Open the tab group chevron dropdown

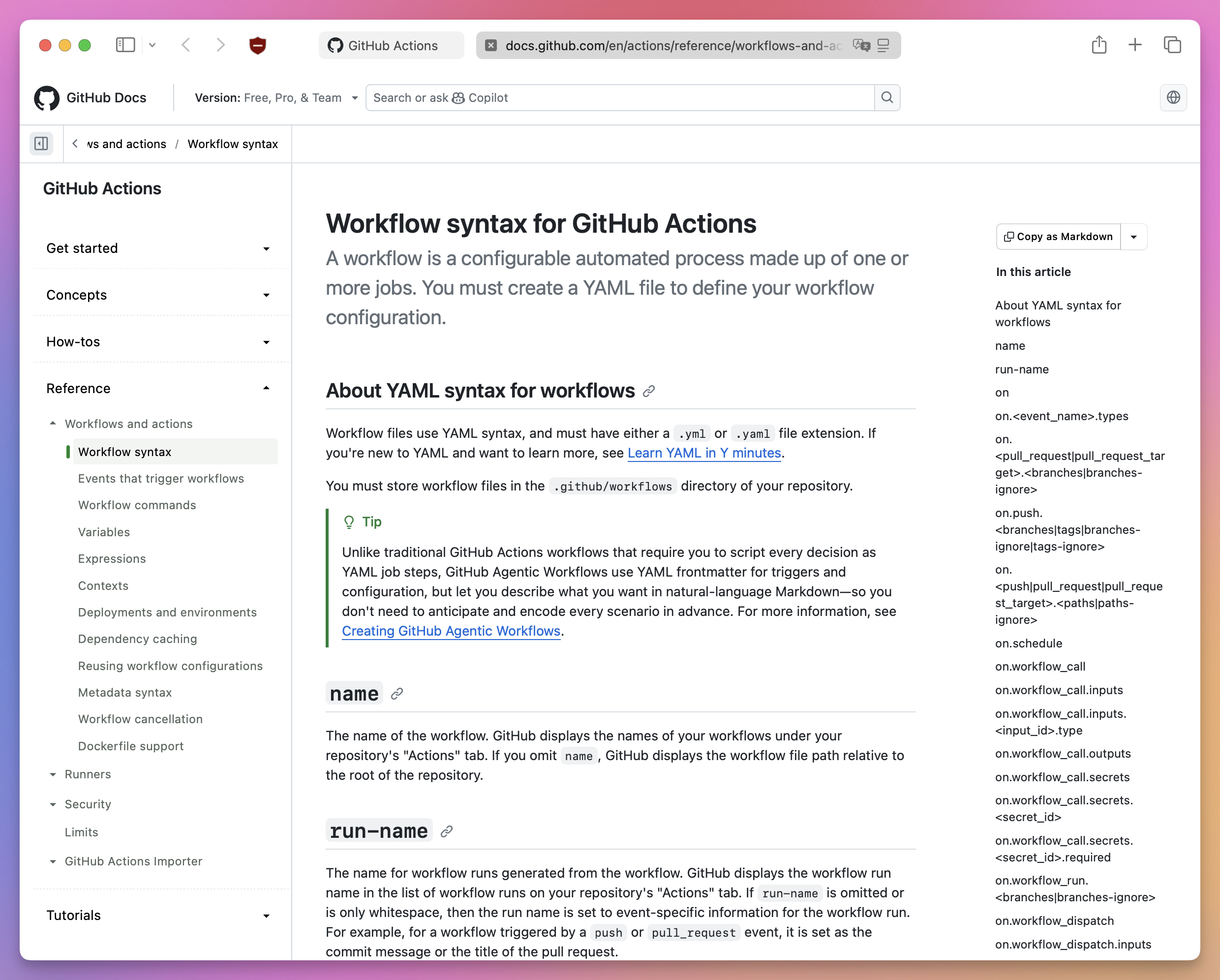pyautogui.click(x=152, y=45)
